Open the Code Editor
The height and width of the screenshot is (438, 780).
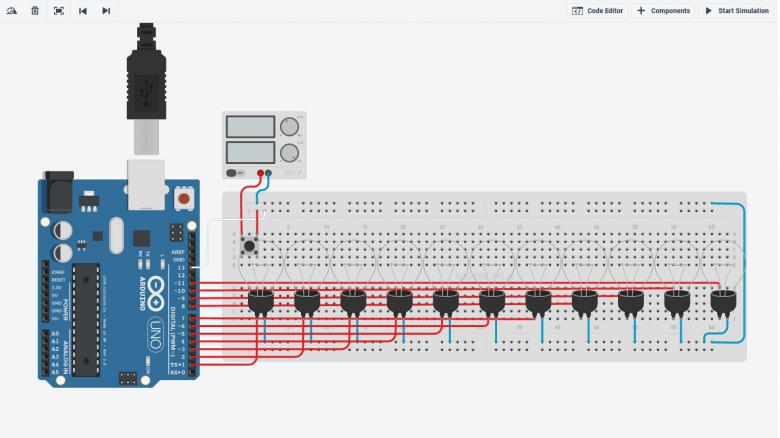pos(597,10)
